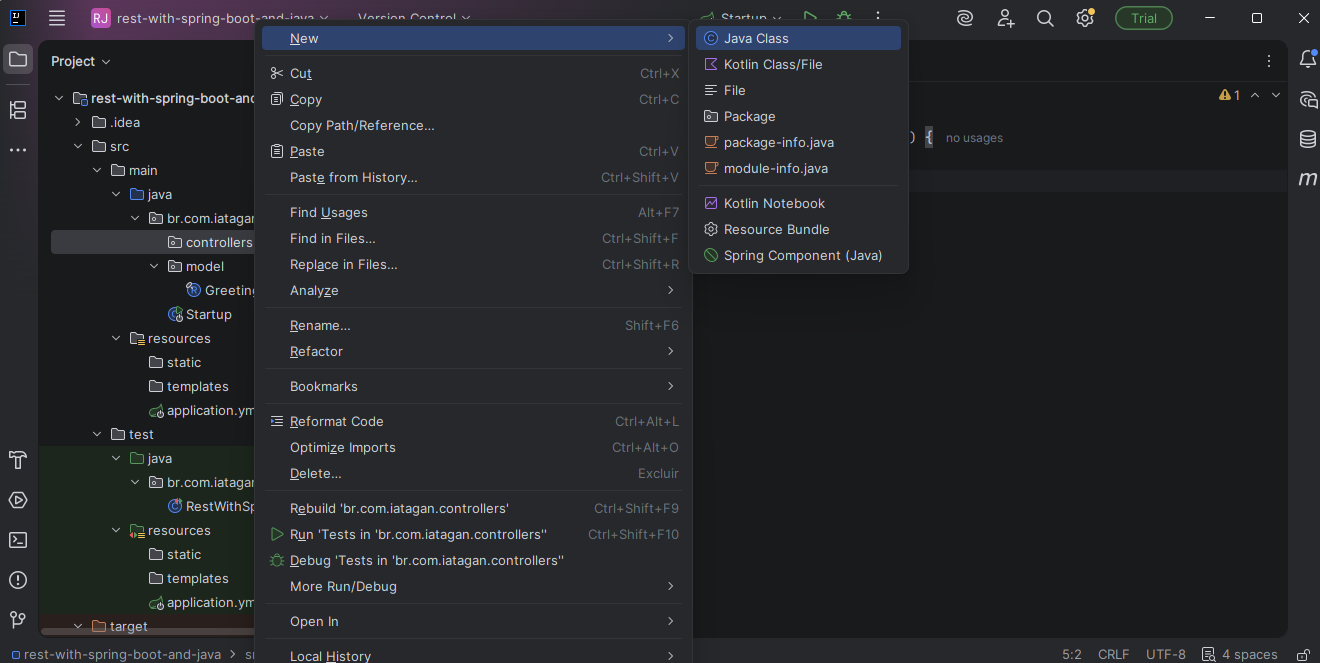Viewport: 1320px width, 663px height.
Task: Open the Structure tool window icon
Action: click(x=18, y=110)
